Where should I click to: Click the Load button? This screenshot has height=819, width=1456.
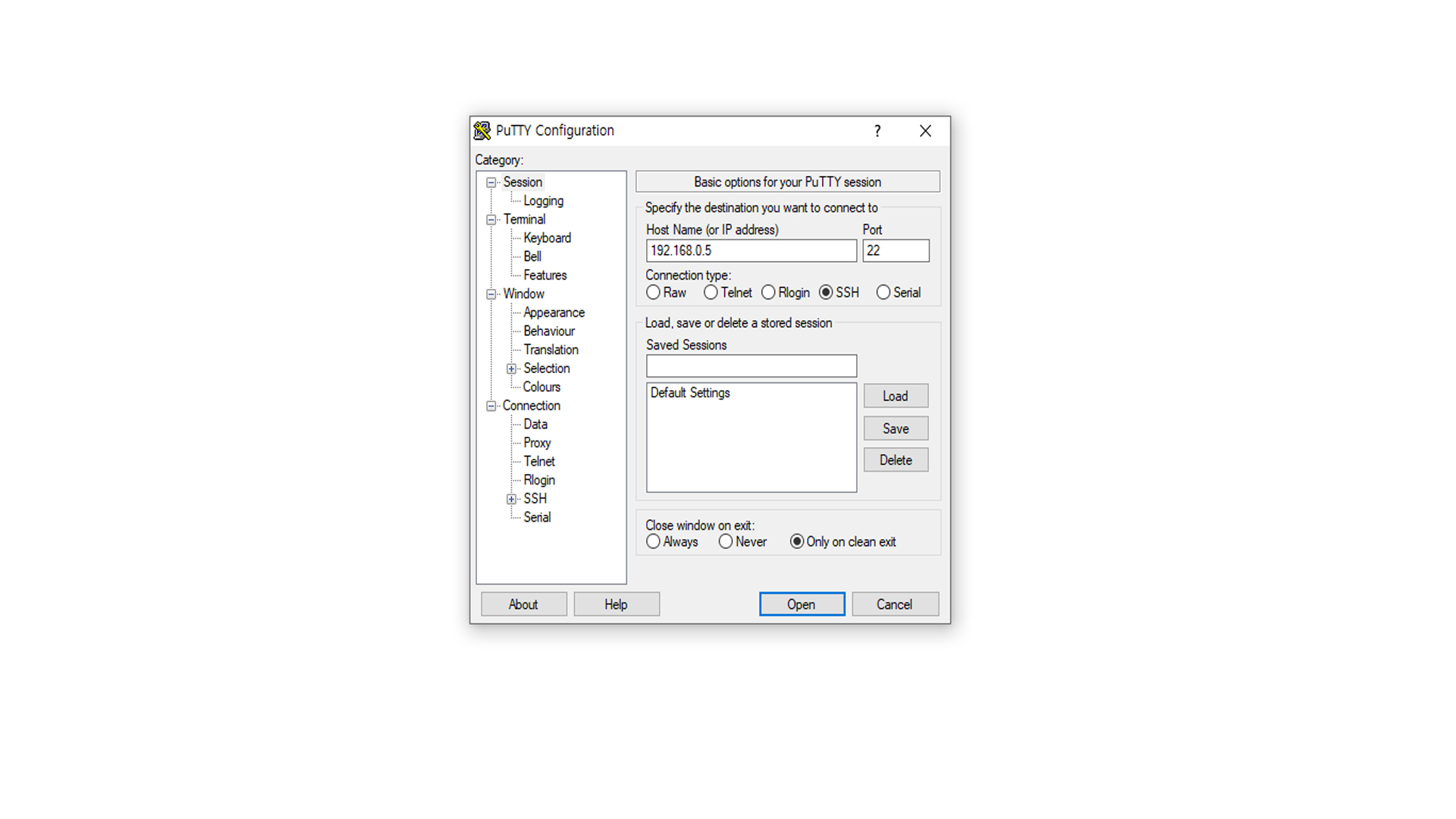(895, 396)
